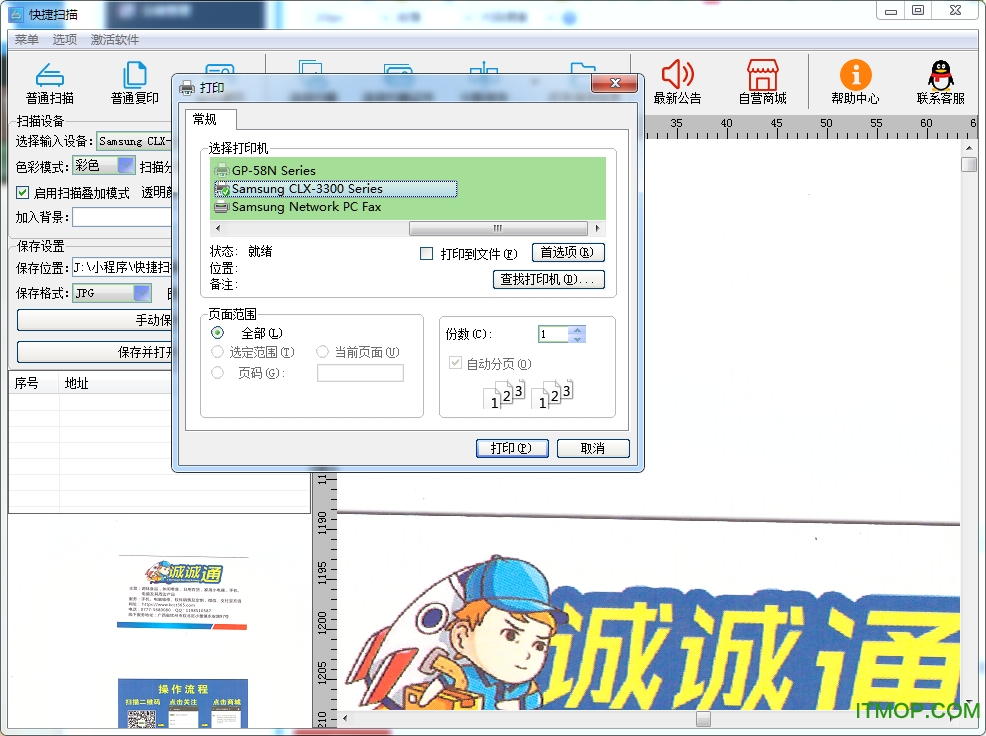This screenshot has width=986, height=736.
Task: Contact 联系客服 penguin icon
Action: 940,74
